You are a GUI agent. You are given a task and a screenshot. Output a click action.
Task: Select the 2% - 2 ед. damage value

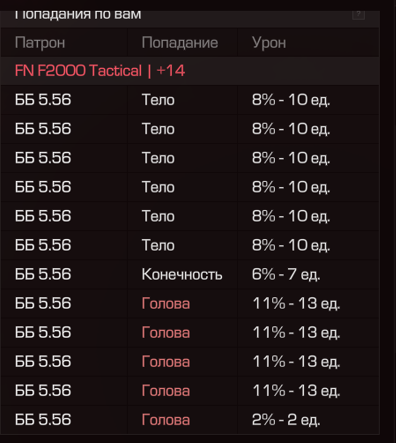[x=286, y=420]
